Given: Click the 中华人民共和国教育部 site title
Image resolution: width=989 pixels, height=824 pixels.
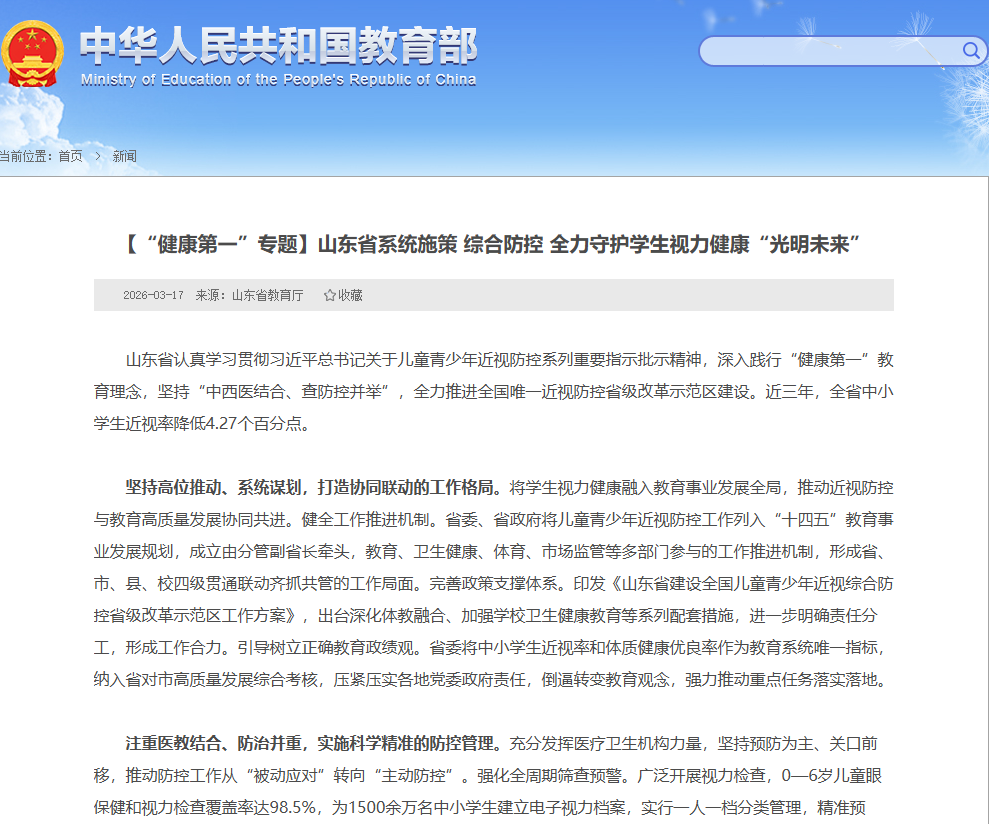Looking at the screenshot, I should coord(278,46).
